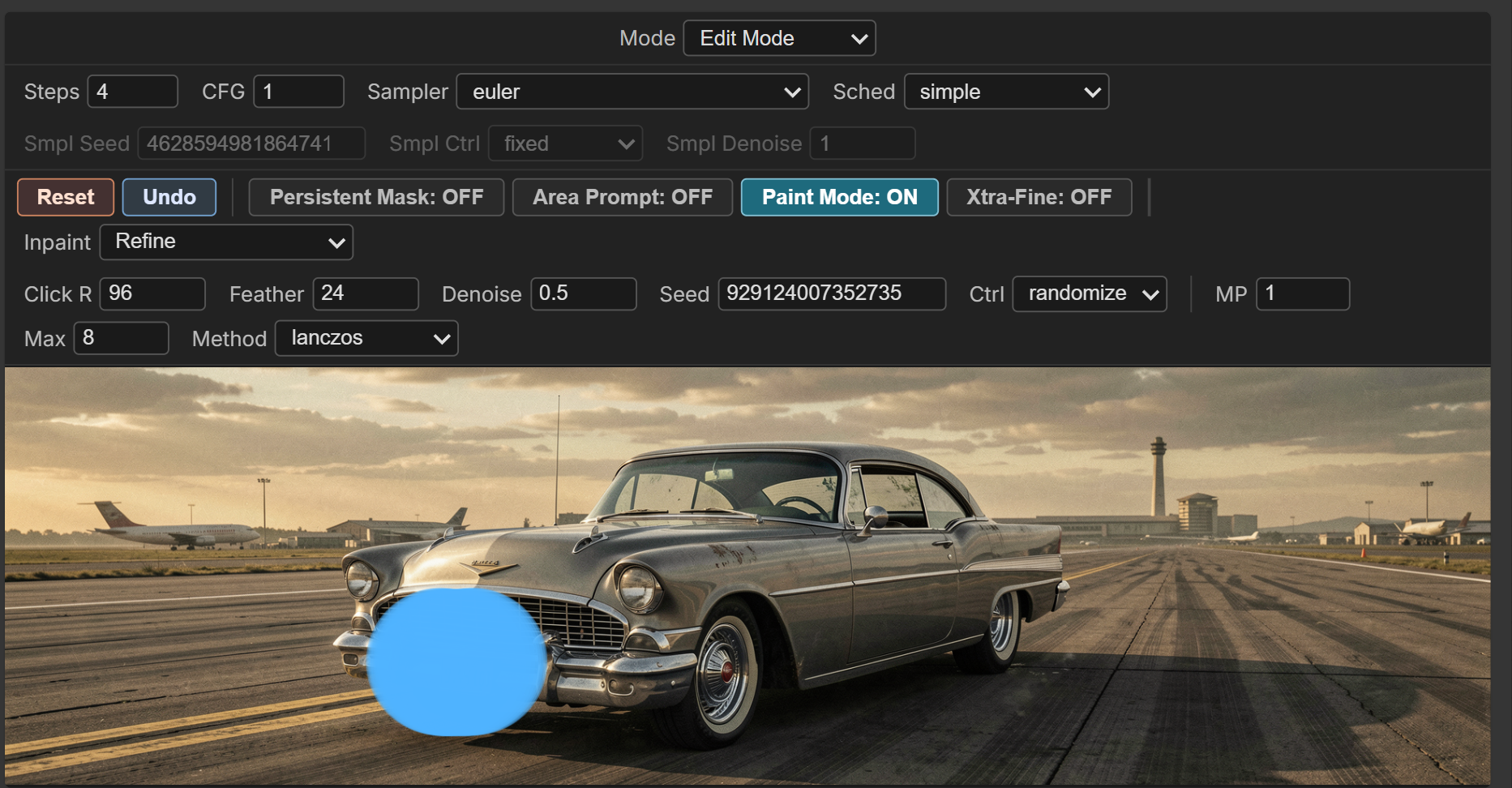Click the Max value field
The image size is (1512, 788).
[122, 338]
